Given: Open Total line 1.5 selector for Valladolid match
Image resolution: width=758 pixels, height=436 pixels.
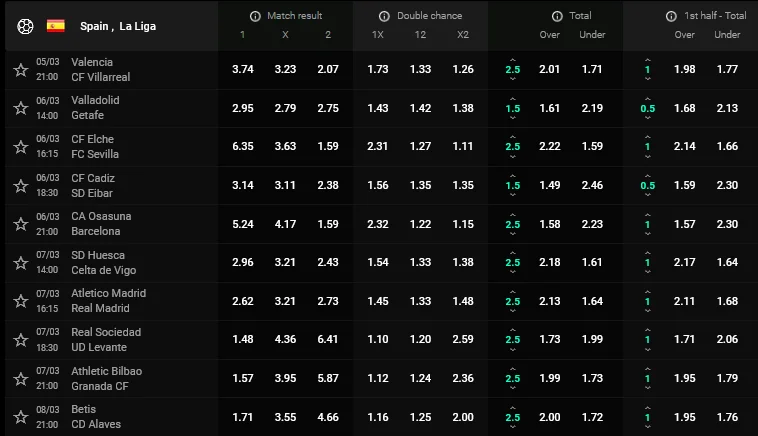Looking at the screenshot, I should [513, 108].
